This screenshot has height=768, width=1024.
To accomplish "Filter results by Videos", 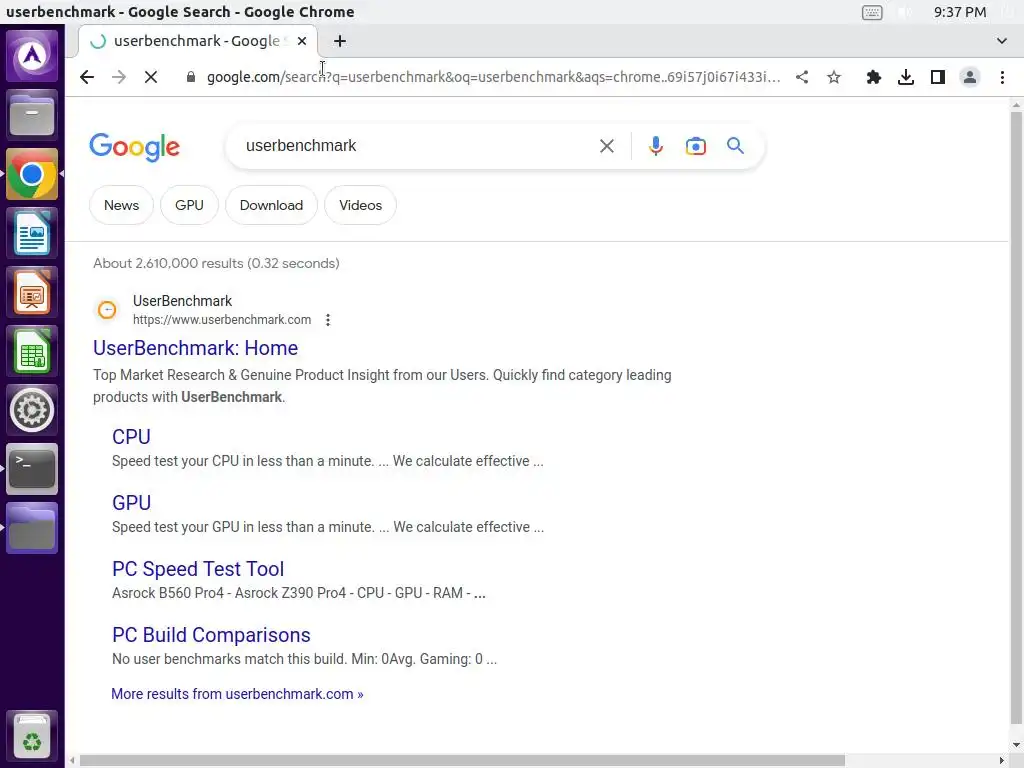I will (360, 205).
